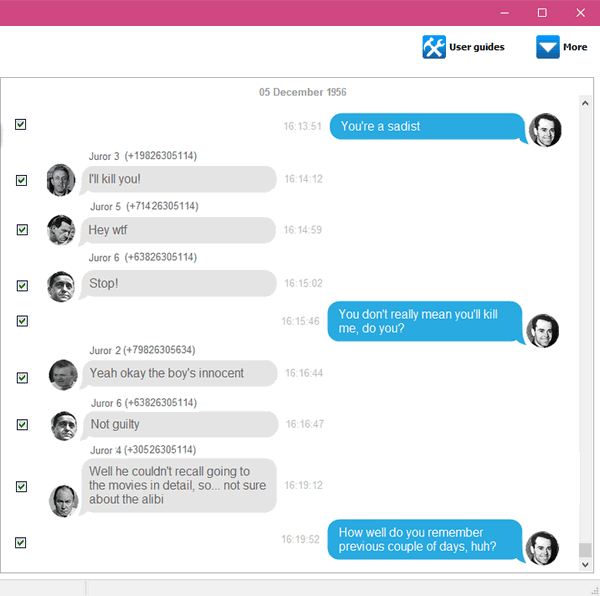This screenshot has height=596, width=600.
Task: Open the More dropdown label
Action: pyautogui.click(x=575, y=47)
